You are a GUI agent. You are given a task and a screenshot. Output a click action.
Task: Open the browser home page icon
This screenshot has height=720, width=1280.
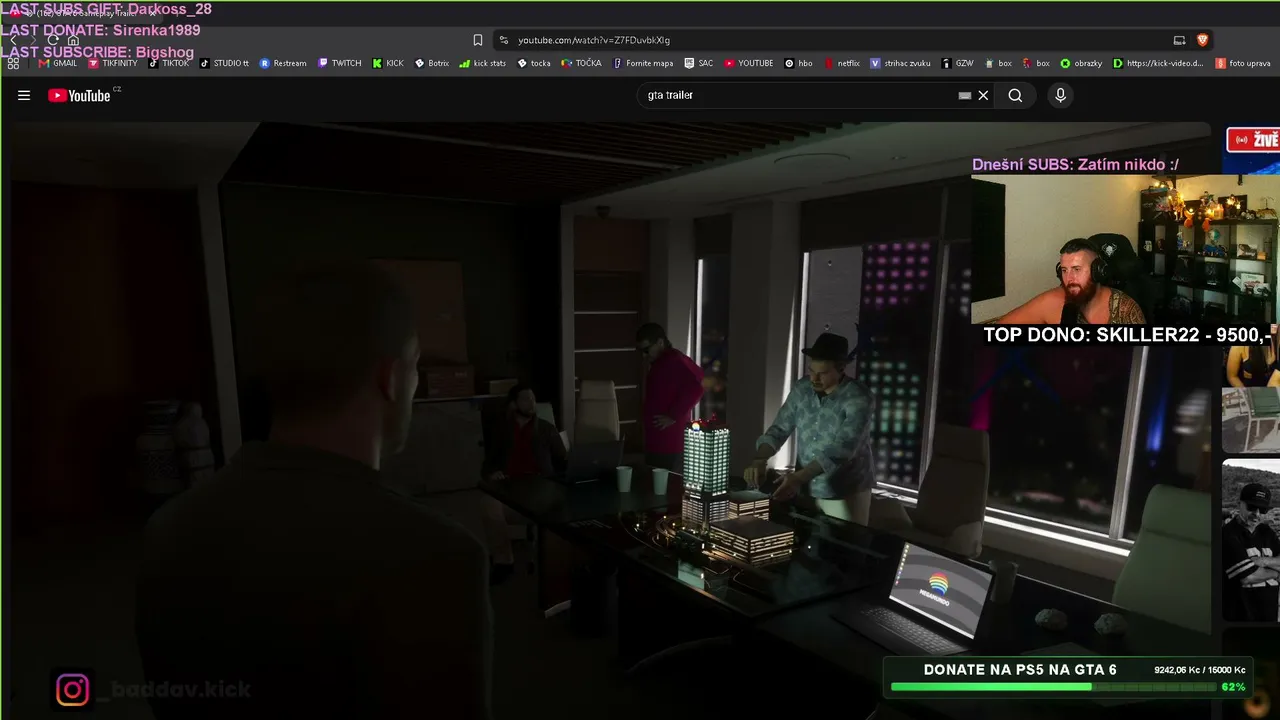[x=73, y=40]
